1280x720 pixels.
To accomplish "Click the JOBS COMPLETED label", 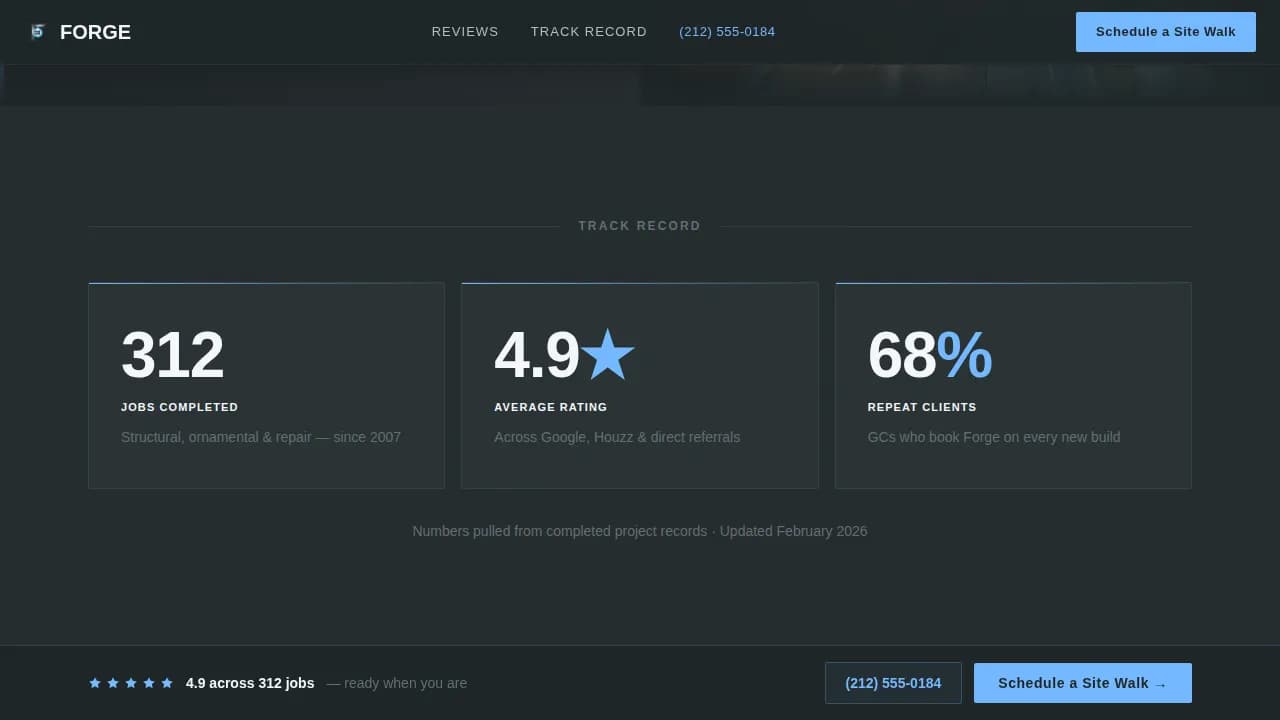I will click(x=180, y=407).
